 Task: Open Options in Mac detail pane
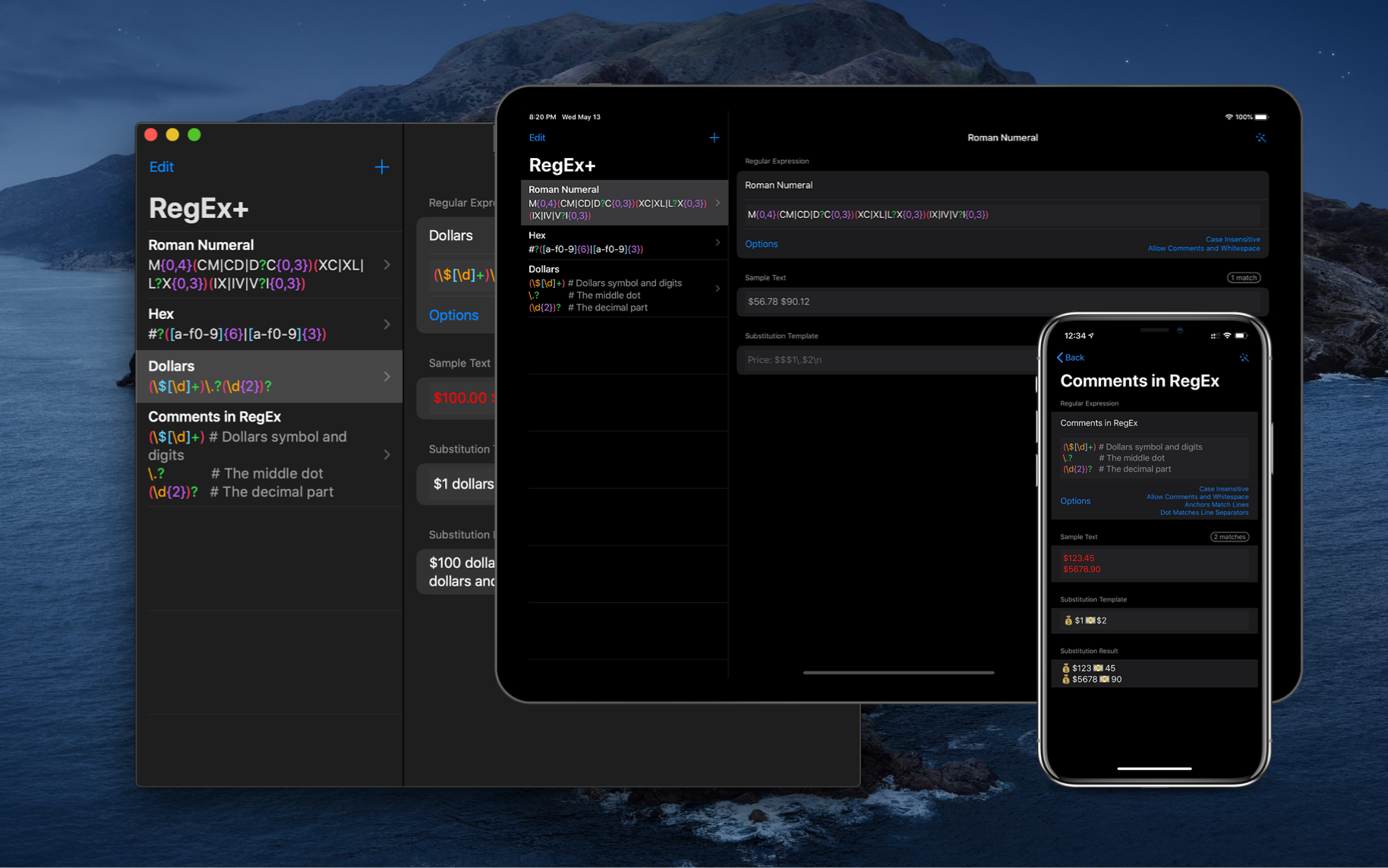click(453, 315)
